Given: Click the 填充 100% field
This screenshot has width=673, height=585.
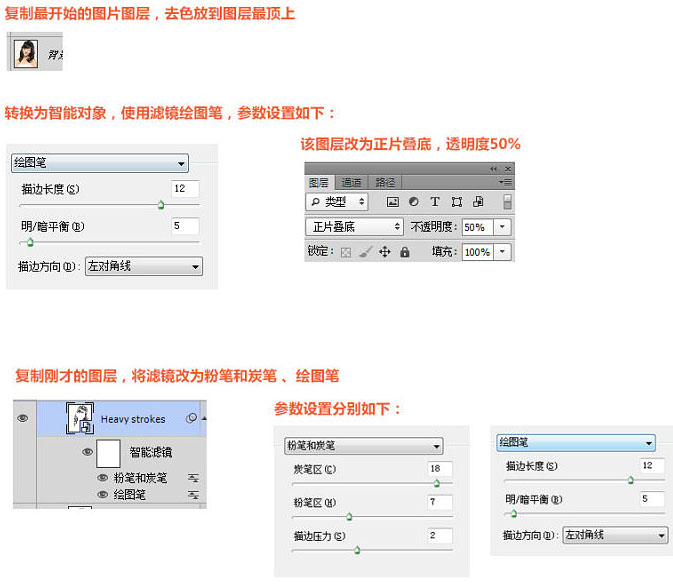Looking at the screenshot, I should pyautogui.click(x=477, y=252).
